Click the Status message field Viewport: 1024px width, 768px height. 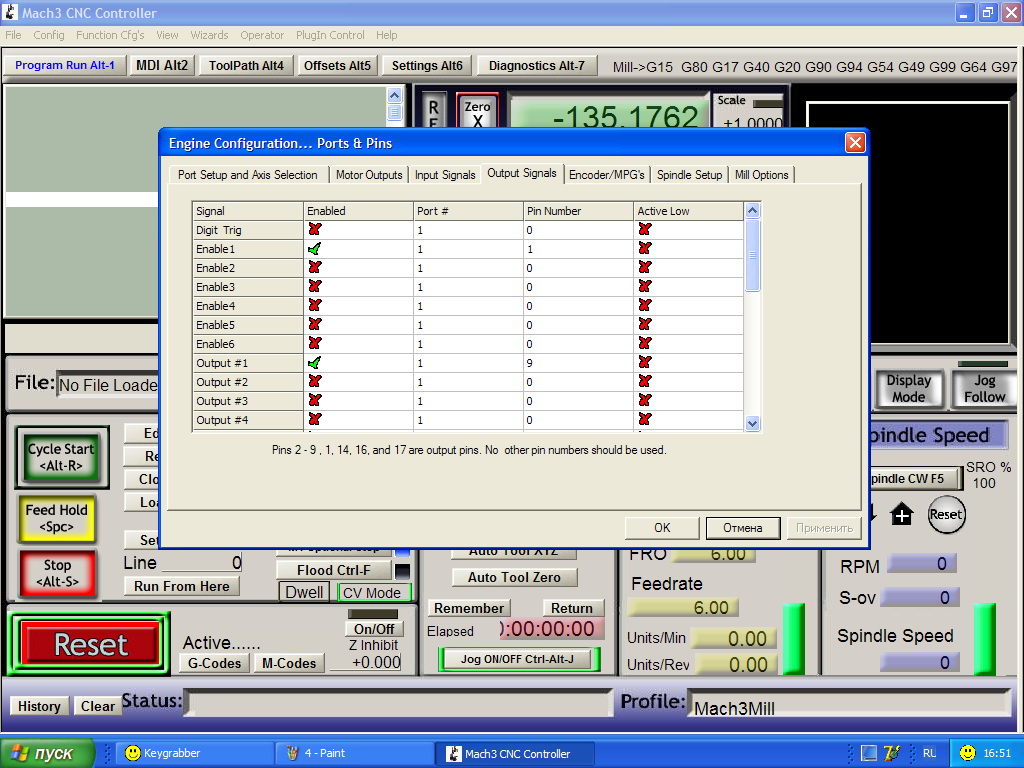(399, 702)
